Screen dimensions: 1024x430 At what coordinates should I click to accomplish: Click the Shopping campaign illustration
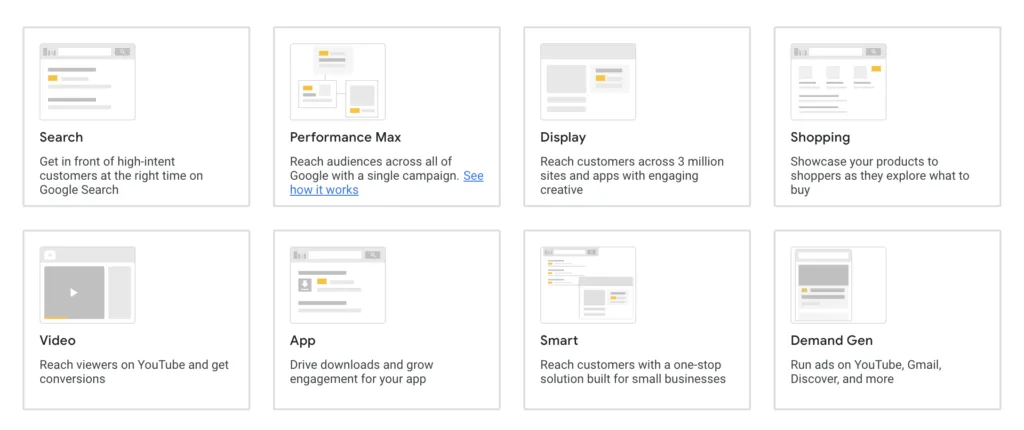pos(839,82)
